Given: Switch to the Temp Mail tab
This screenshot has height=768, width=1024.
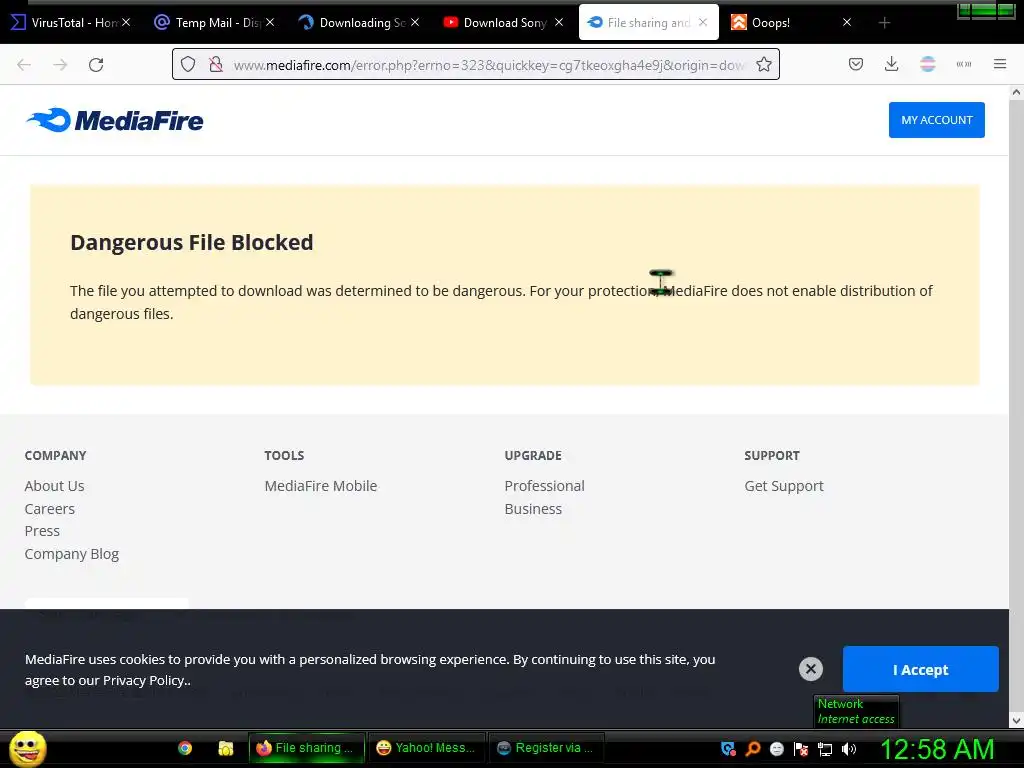Looking at the screenshot, I should [214, 22].
